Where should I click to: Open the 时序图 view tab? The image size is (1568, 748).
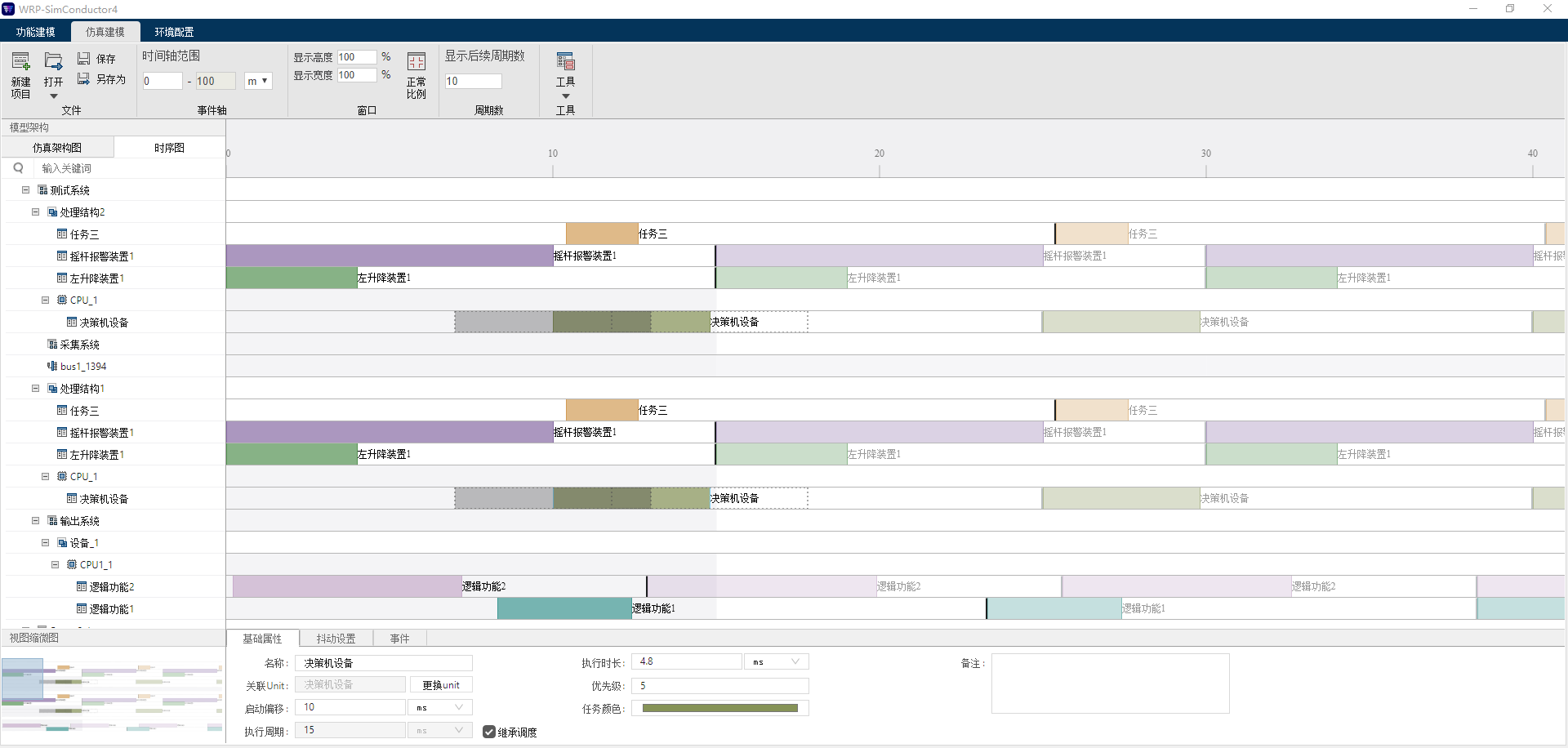(x=169, y=148)
